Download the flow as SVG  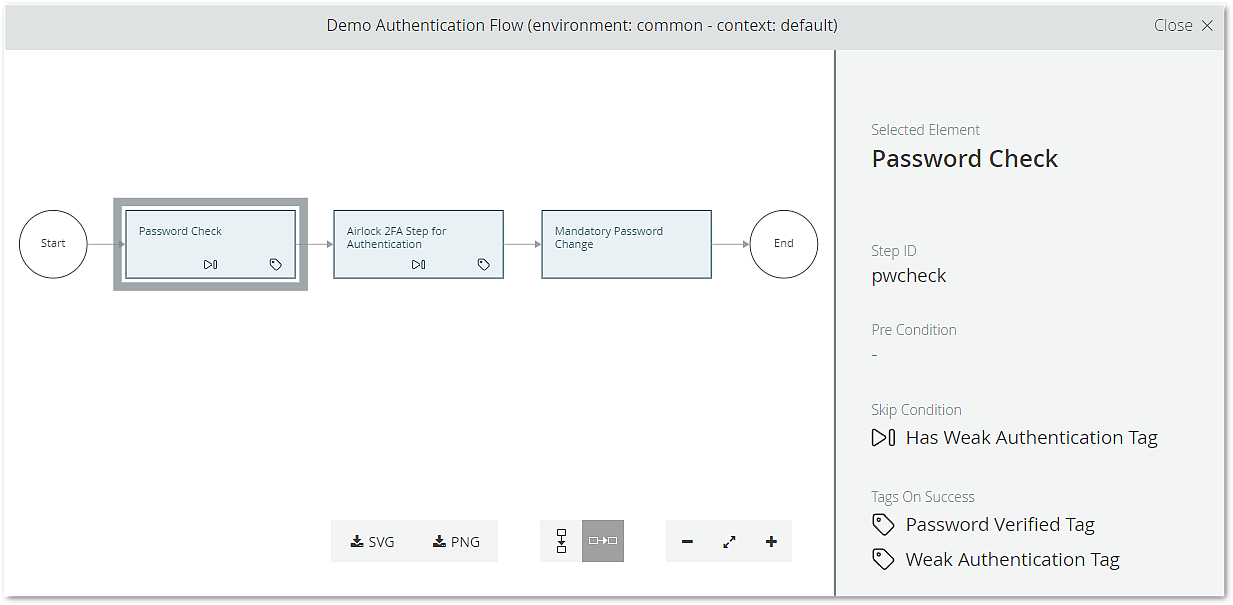372,542
